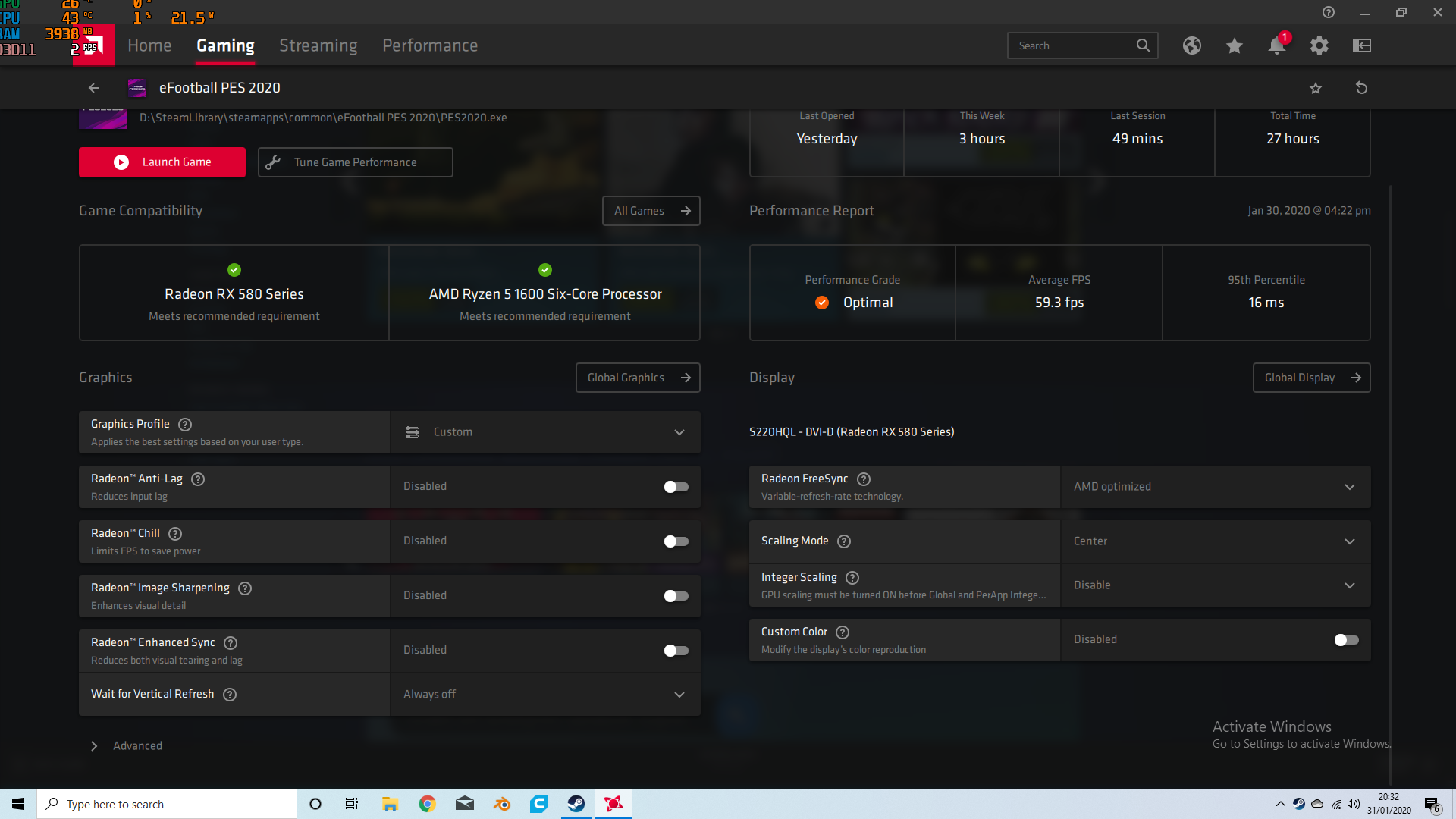
Task: Open Radeon FreeSync AMD optimized dropdown
Action: (1216, 487)
